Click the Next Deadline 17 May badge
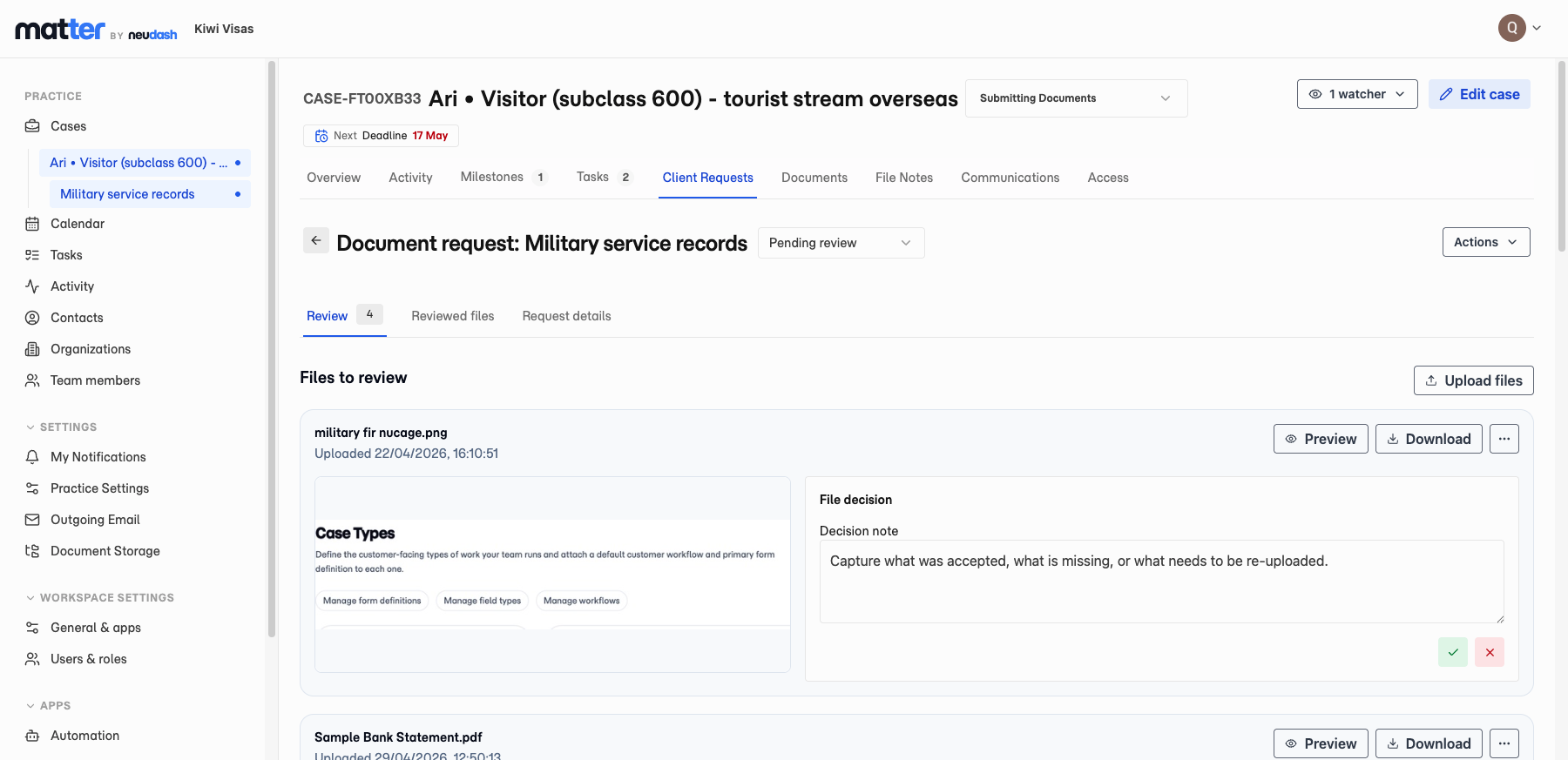 (381, 136)
